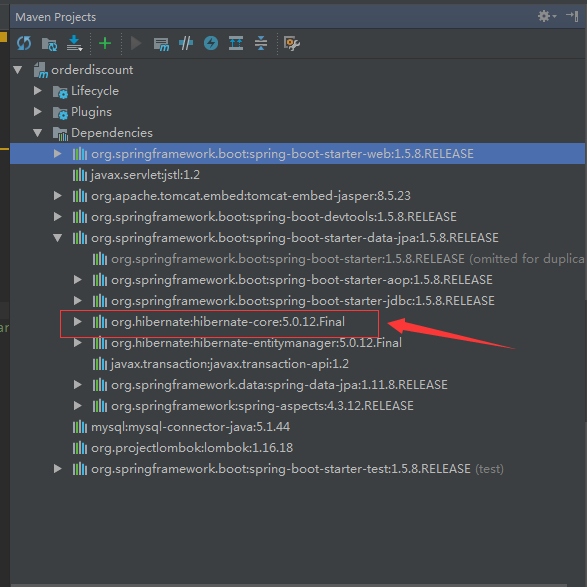Expand hibernate-core 5.0.12.Final dependency
587x587 pixels.
77,322
